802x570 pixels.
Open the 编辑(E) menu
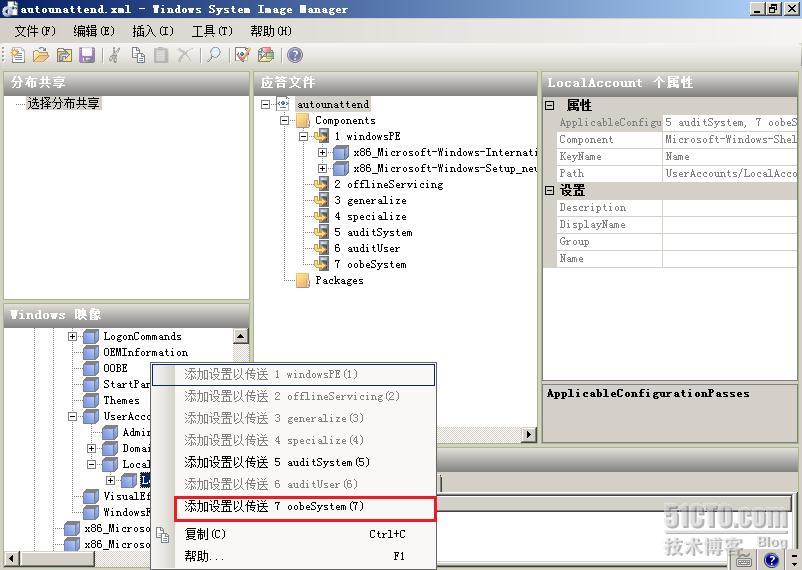coord(94,31)
